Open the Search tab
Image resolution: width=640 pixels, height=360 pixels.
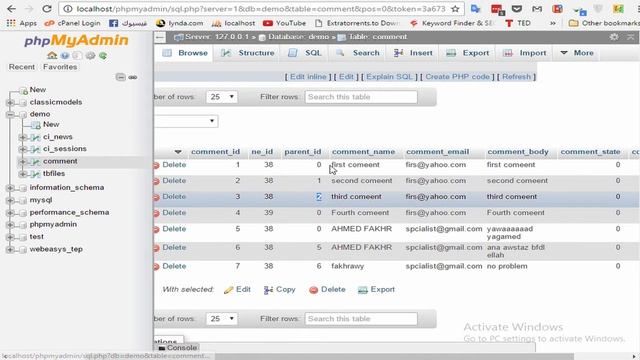358,53
